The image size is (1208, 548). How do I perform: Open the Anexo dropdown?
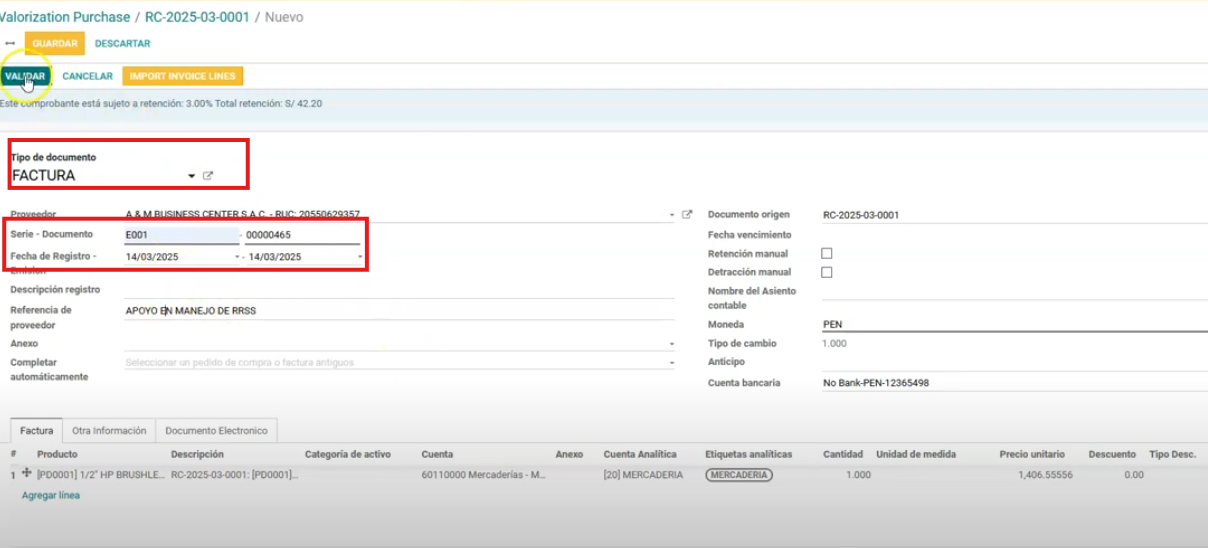[672, 344]
